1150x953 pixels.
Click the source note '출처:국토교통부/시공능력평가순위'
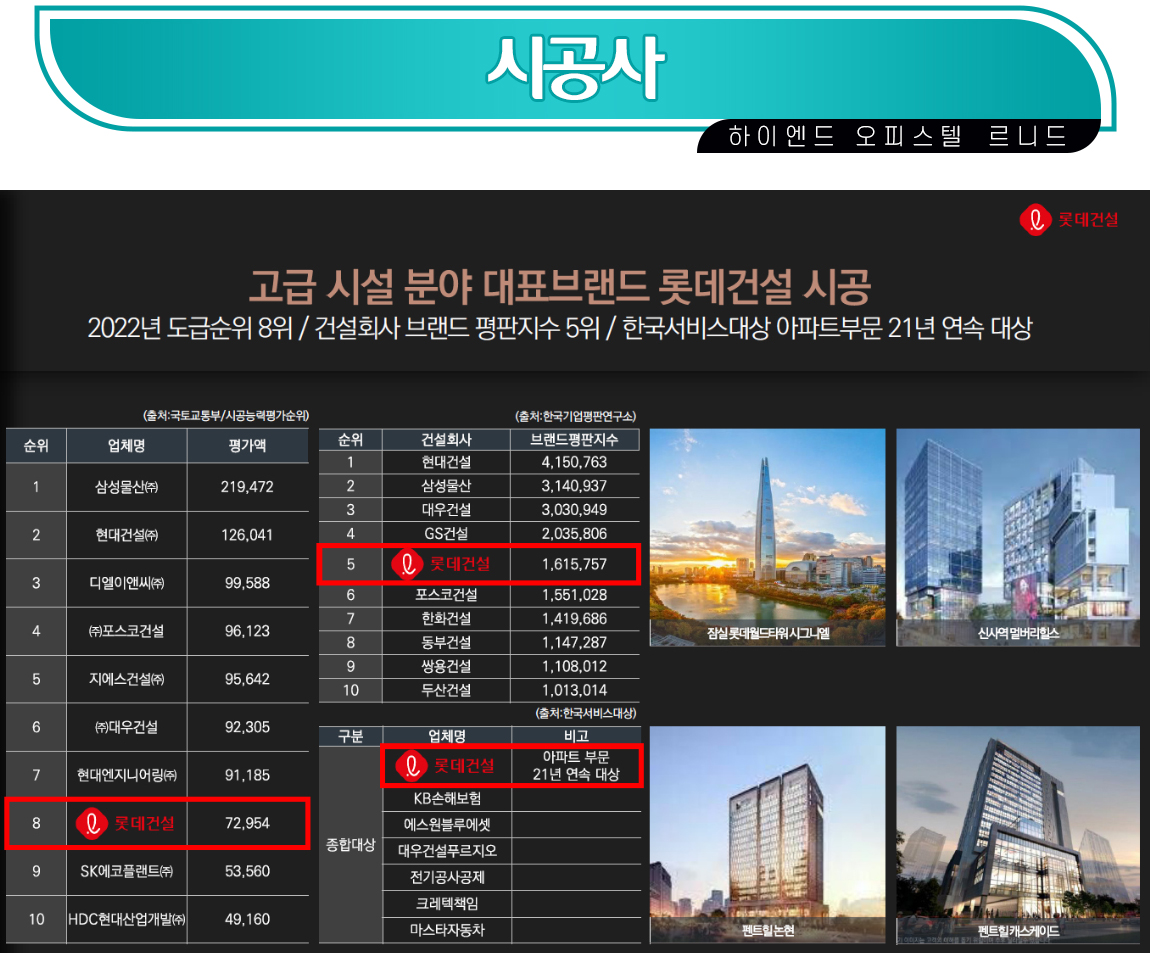click(226, 416)
